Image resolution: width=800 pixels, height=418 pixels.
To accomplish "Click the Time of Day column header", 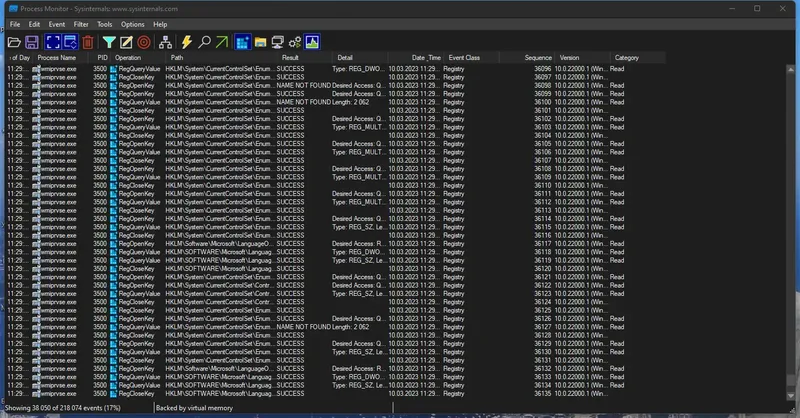I will point(19,58).
